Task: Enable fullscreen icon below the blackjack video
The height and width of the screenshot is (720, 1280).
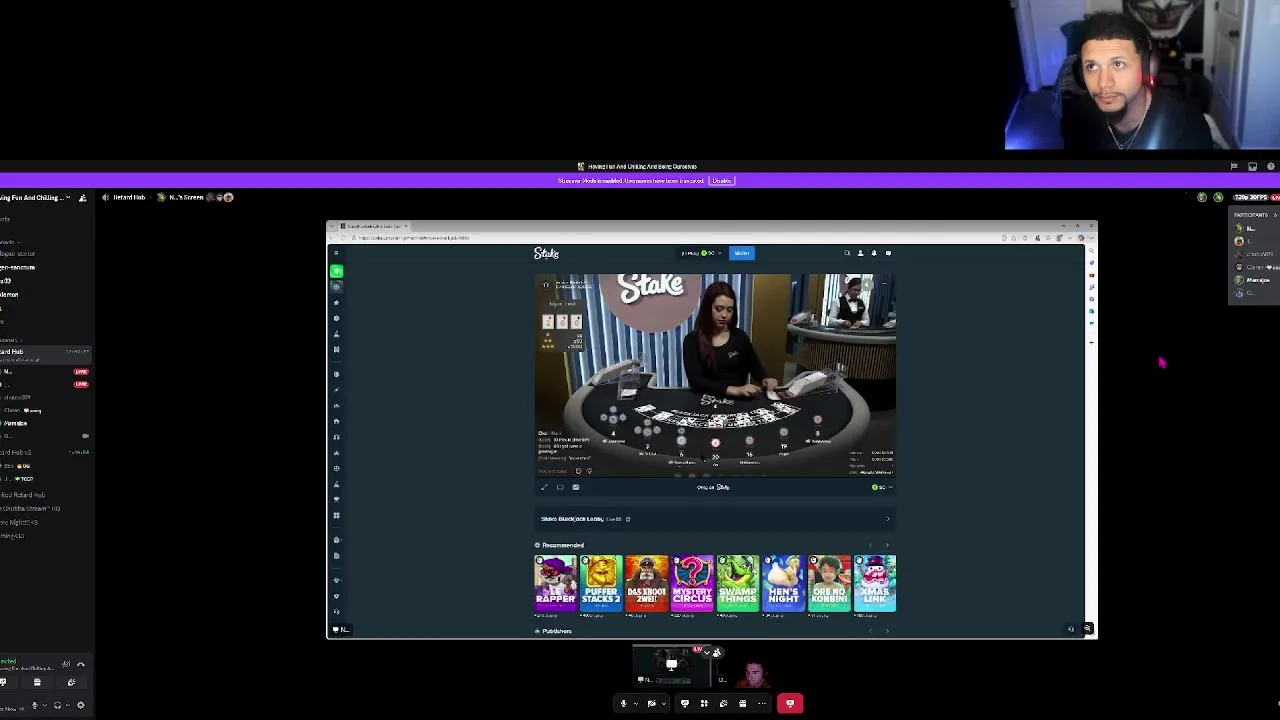Action: pos(544,487)
